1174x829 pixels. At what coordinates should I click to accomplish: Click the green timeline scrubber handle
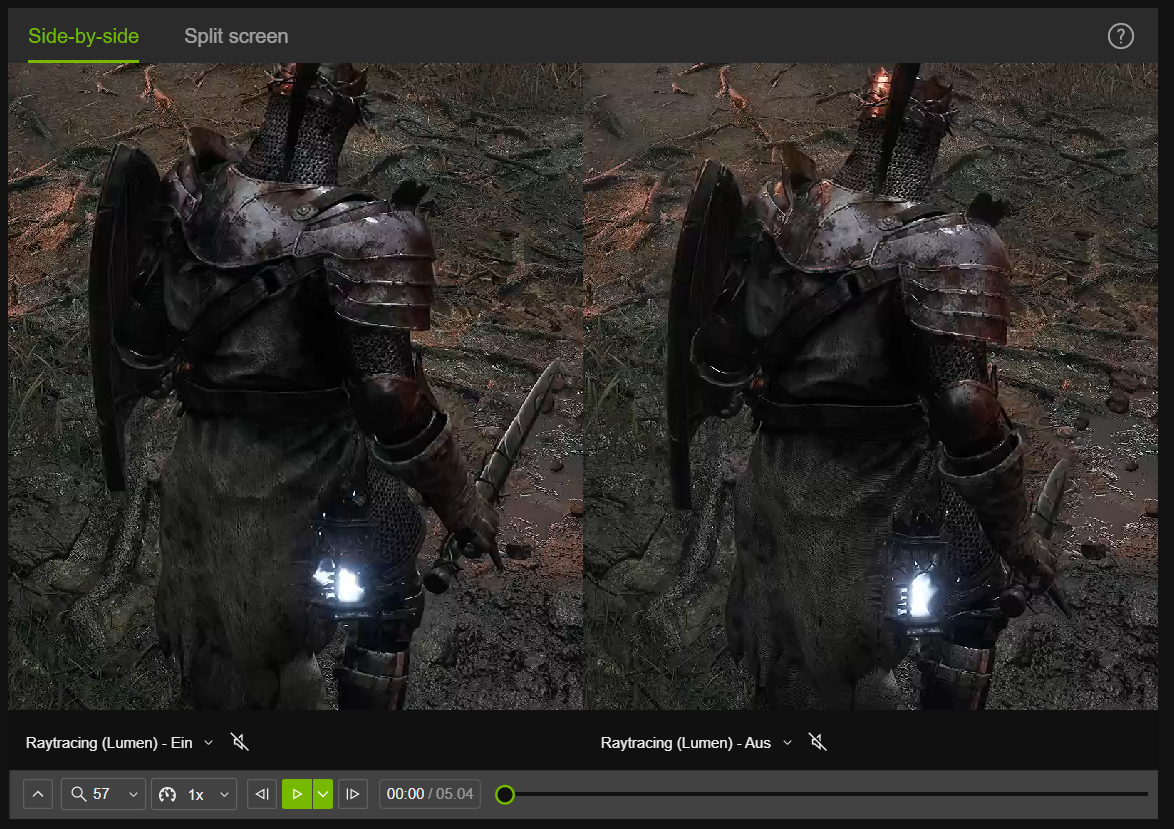pyautogui.click(x=505, y=795)
